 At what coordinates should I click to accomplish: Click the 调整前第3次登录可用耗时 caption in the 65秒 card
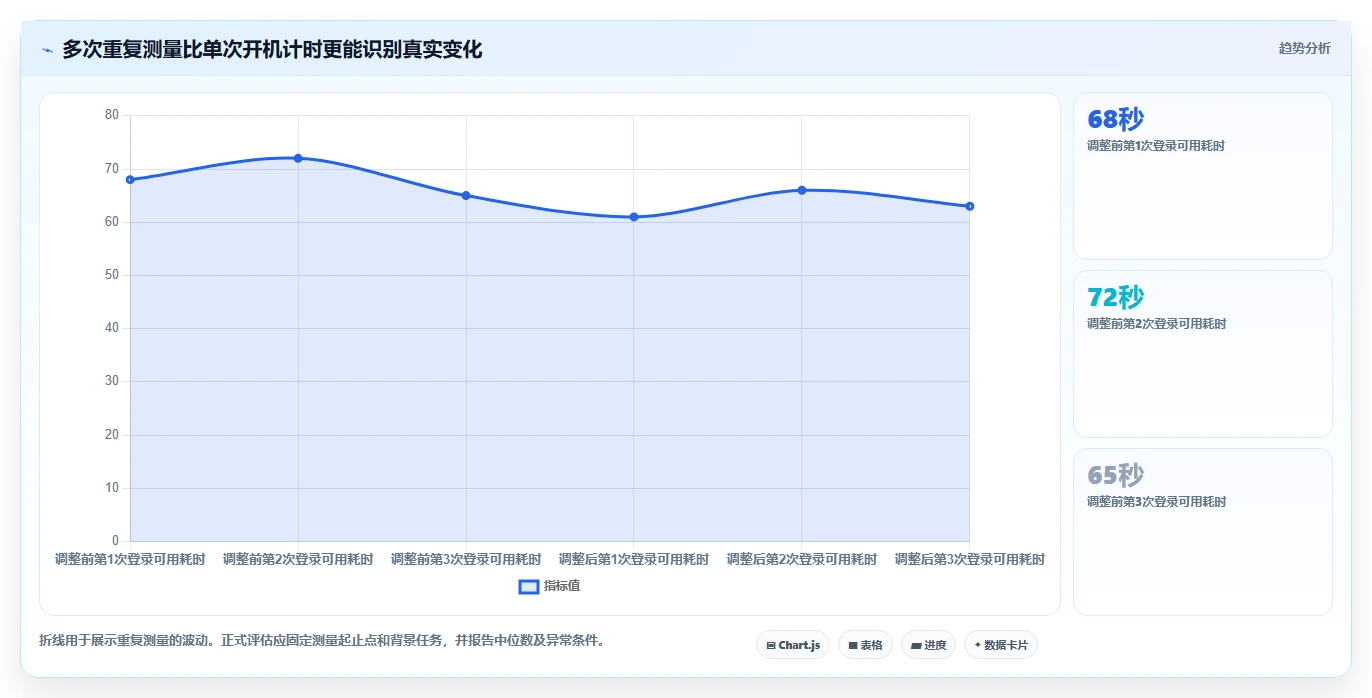[1156, 502]
